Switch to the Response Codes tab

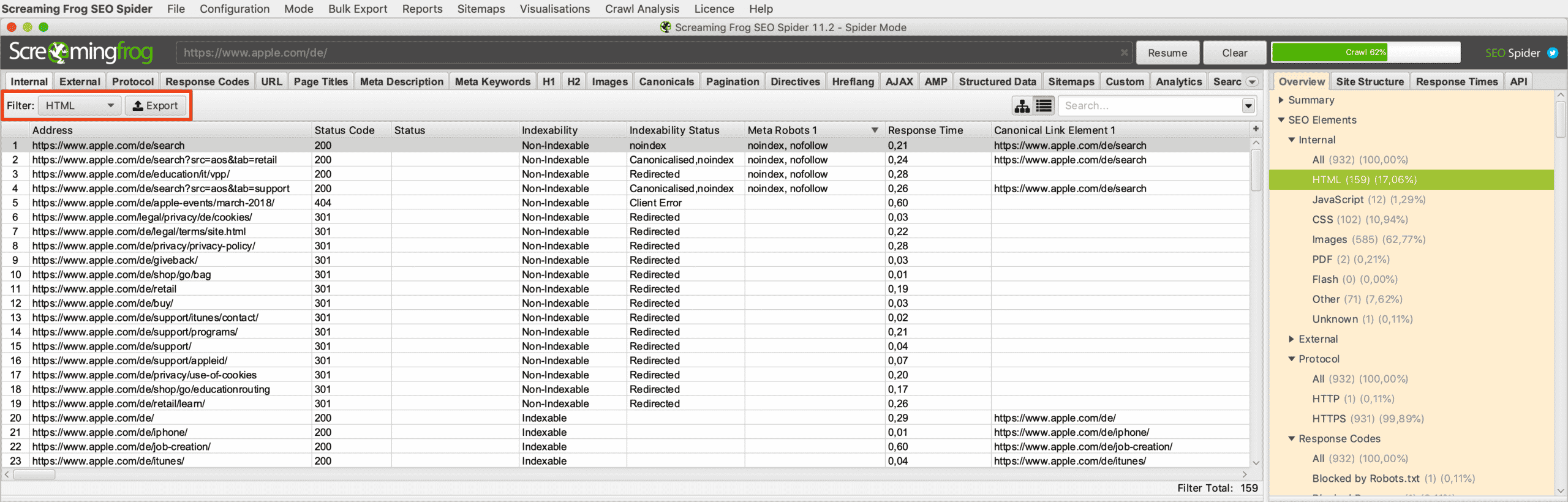(x=207, y=81)
